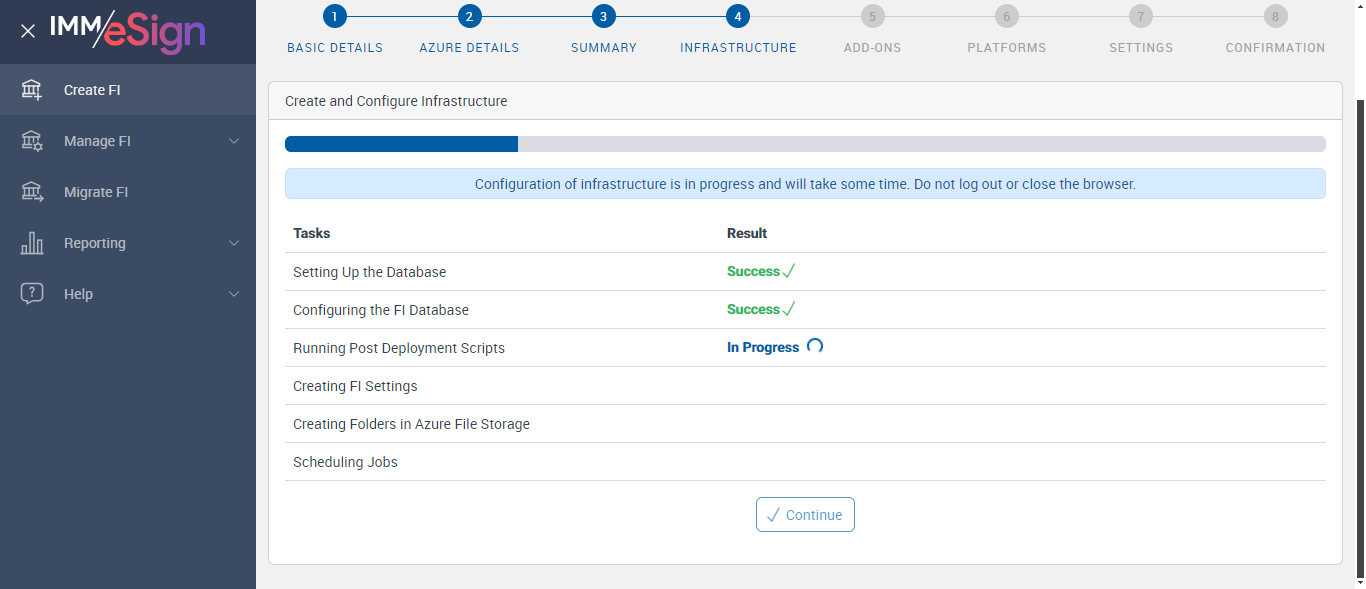Click the Tasks column header
The height and width of the screenshot is (589, 1366).
tap(312, 233)
